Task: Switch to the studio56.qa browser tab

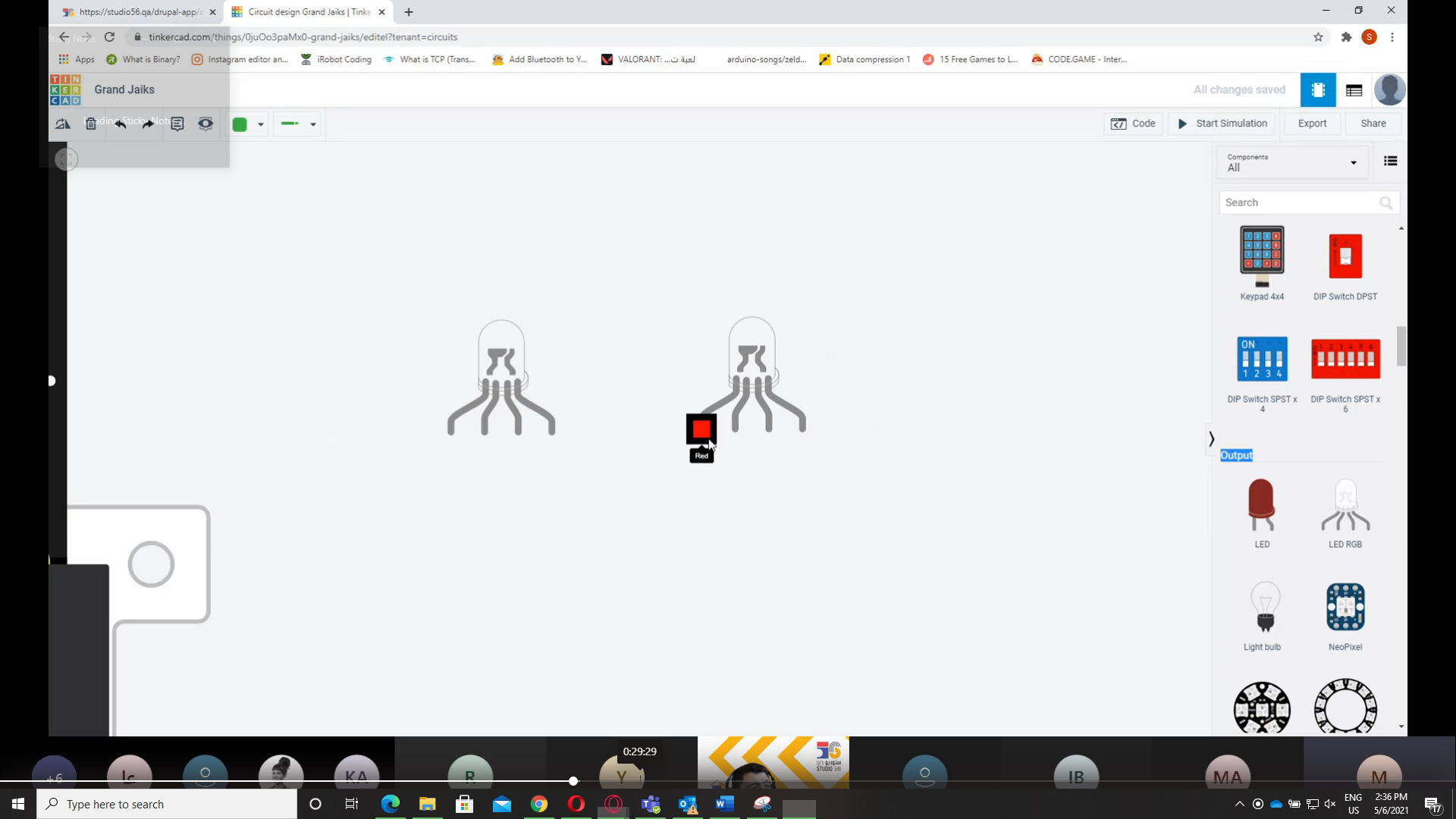Action: click(x=139, y=12)
